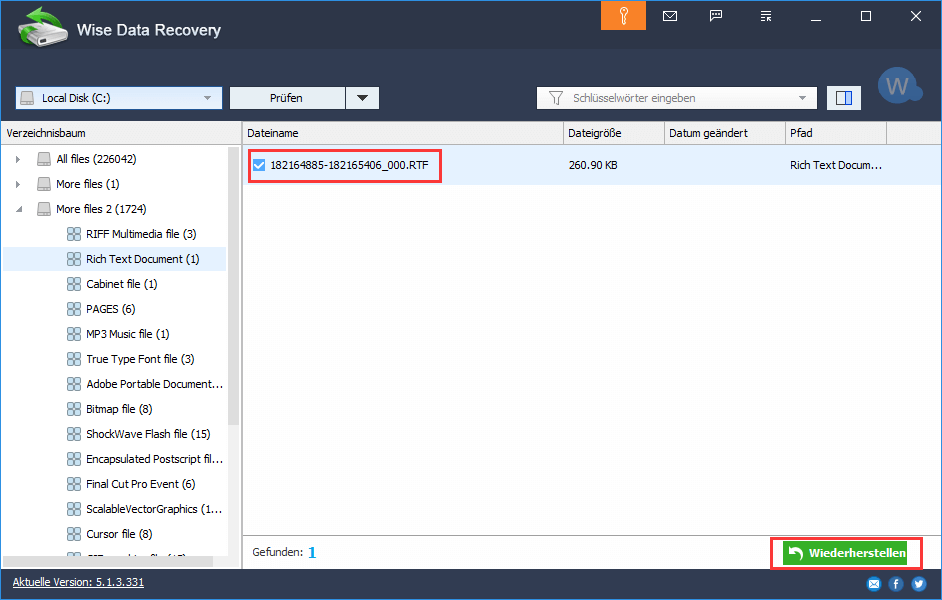Sort by the Datum geändert column header
This screenshot has width=942, height=600.
pos(723,133)
